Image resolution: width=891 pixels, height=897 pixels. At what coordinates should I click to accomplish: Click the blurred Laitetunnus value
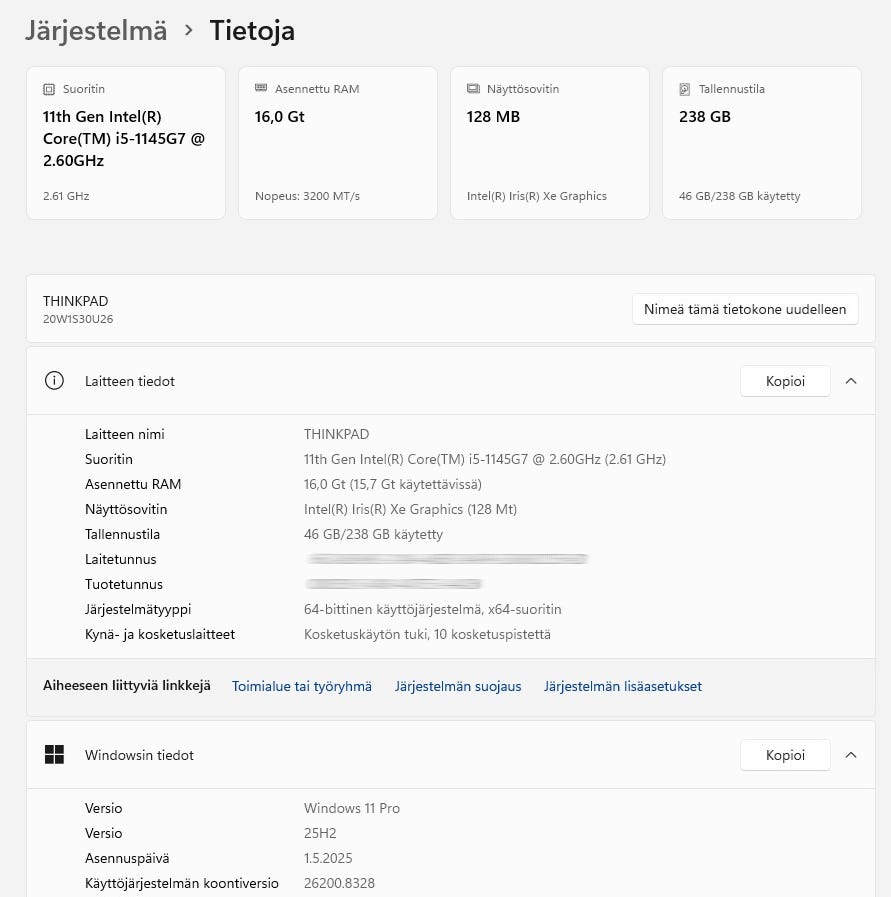point(447,559)
